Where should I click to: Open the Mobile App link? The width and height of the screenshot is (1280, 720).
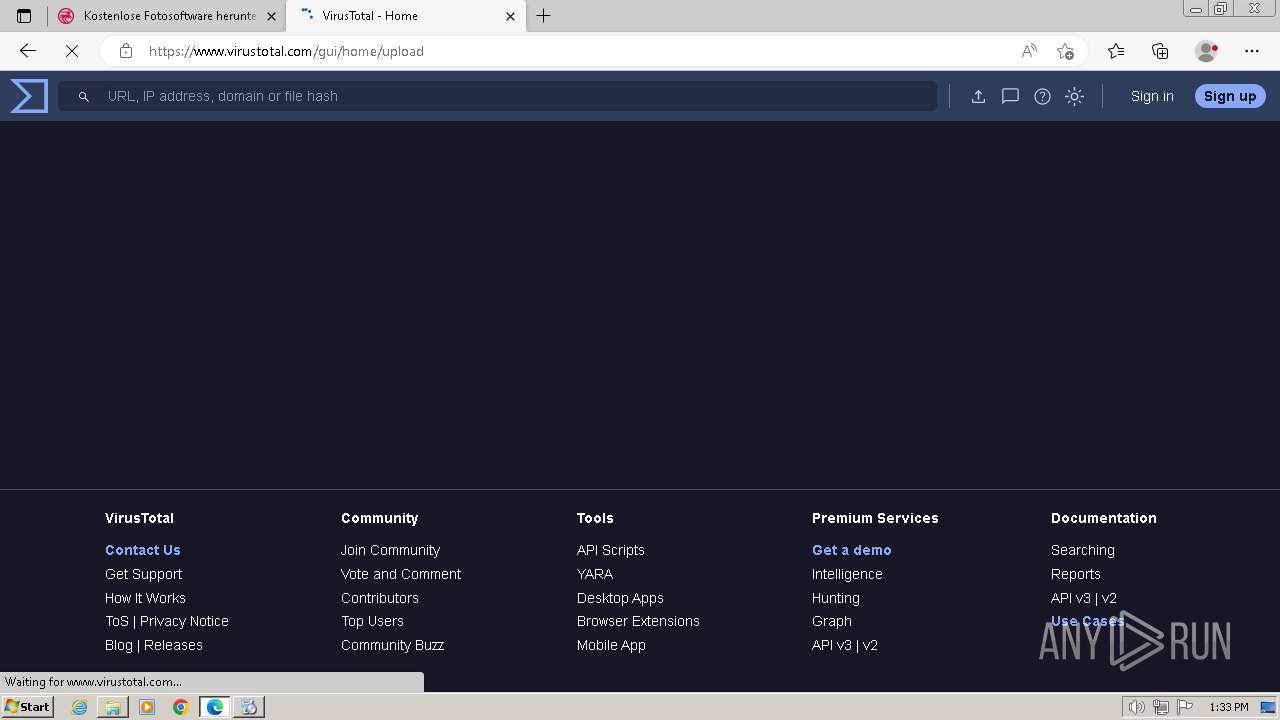point(611,645)
